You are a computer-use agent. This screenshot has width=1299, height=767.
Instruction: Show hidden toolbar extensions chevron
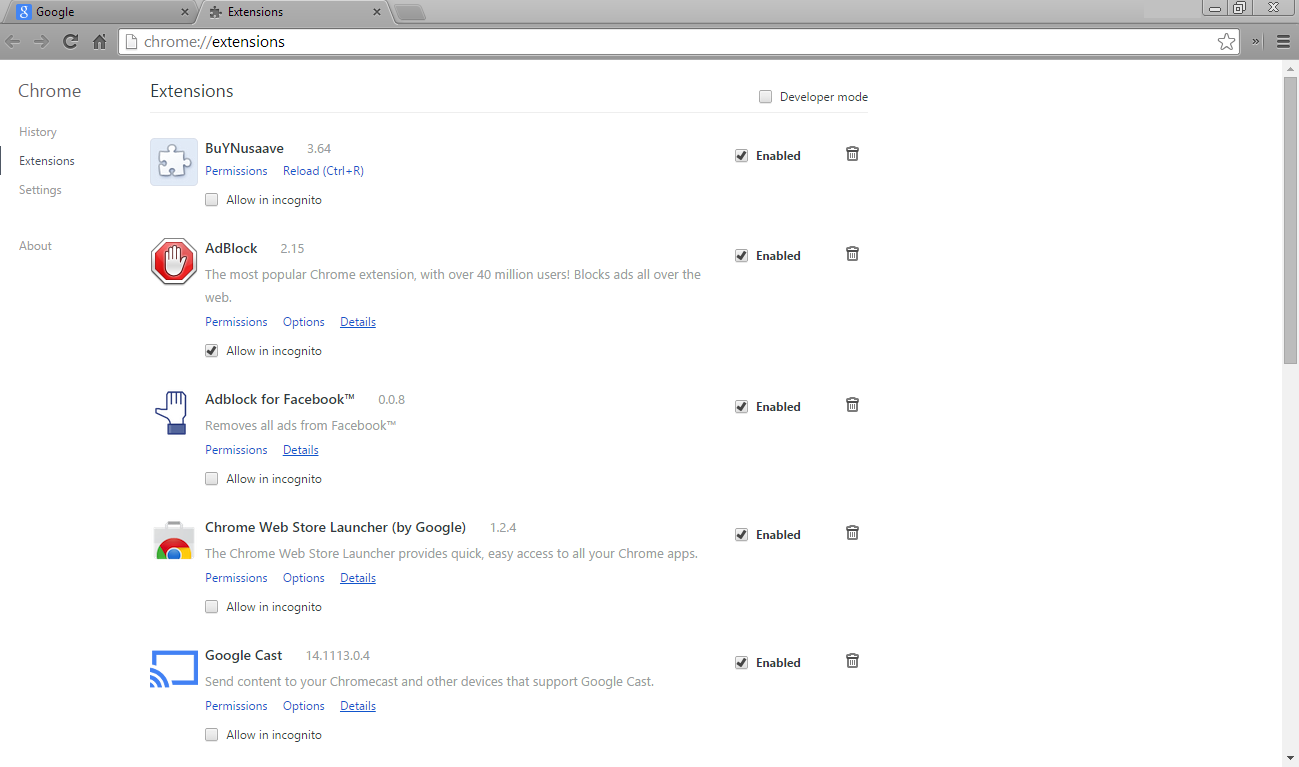tap(1257, 42)
